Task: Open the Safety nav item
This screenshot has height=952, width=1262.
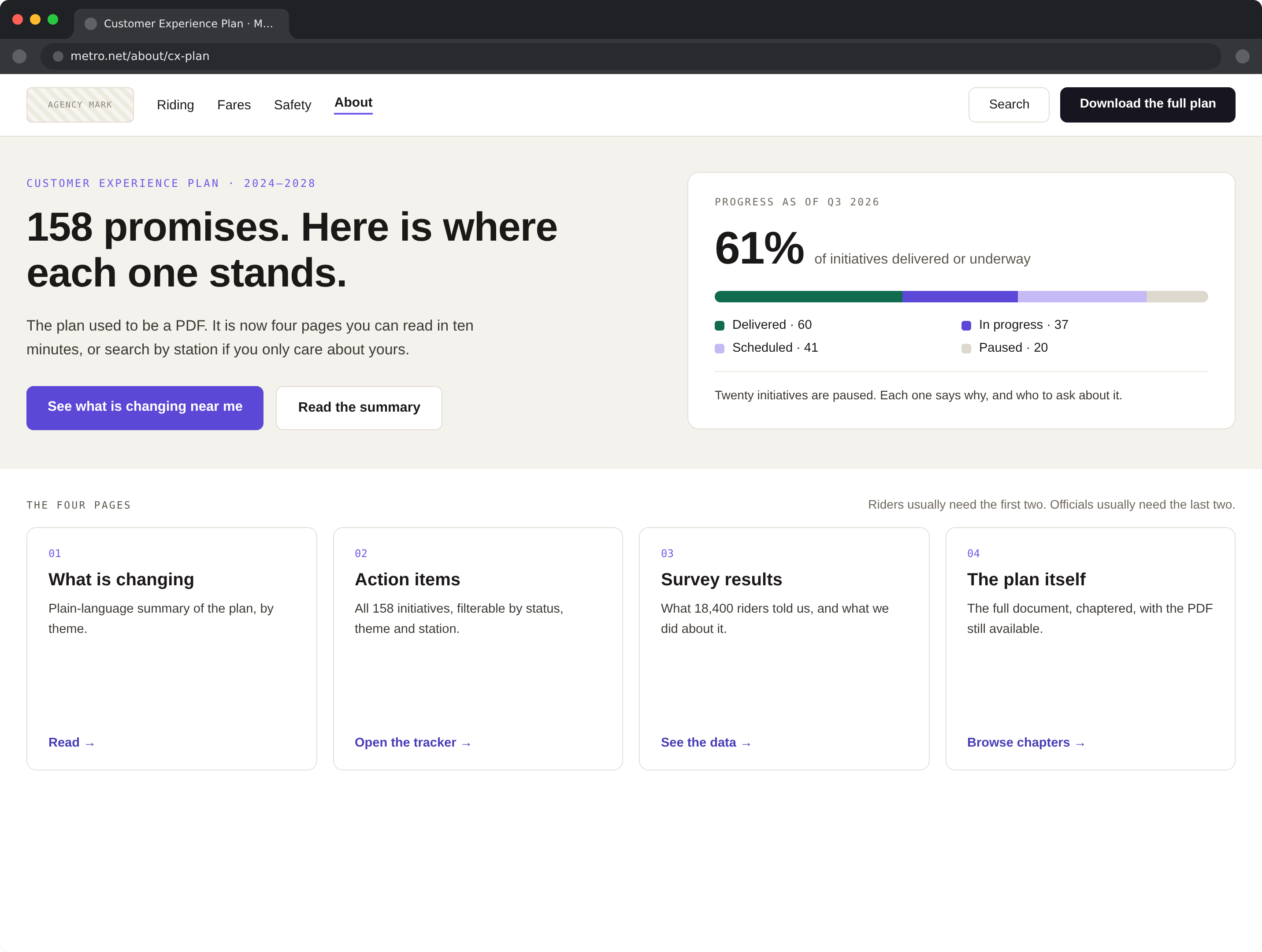Action: (293, 105)
